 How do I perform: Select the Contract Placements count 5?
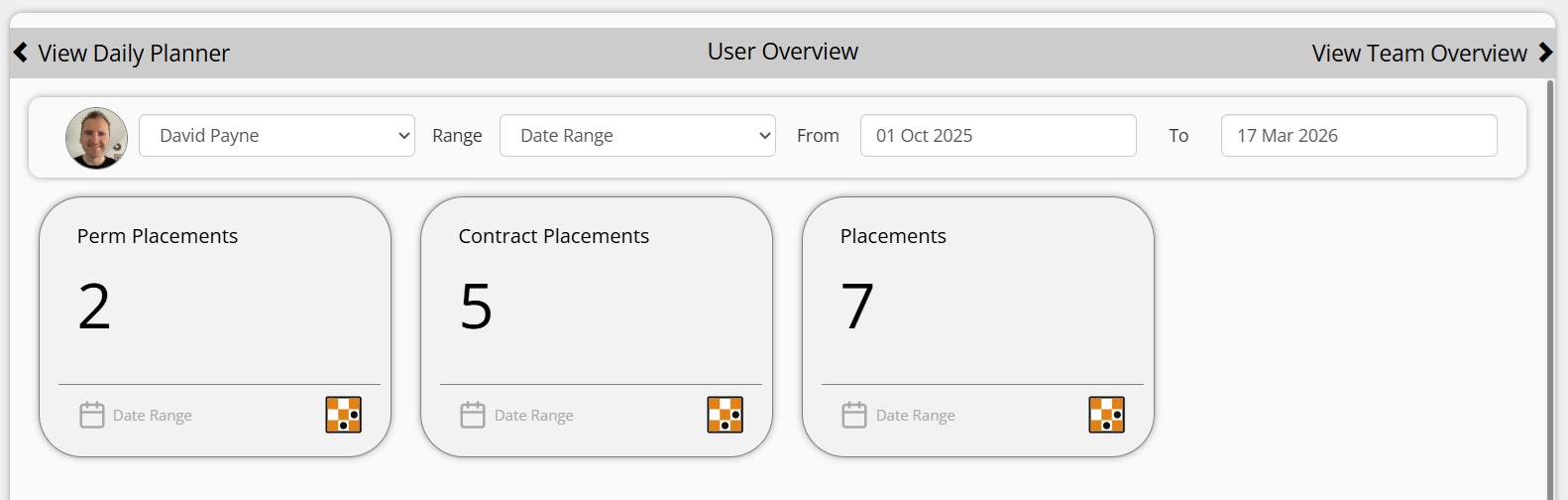476,307
